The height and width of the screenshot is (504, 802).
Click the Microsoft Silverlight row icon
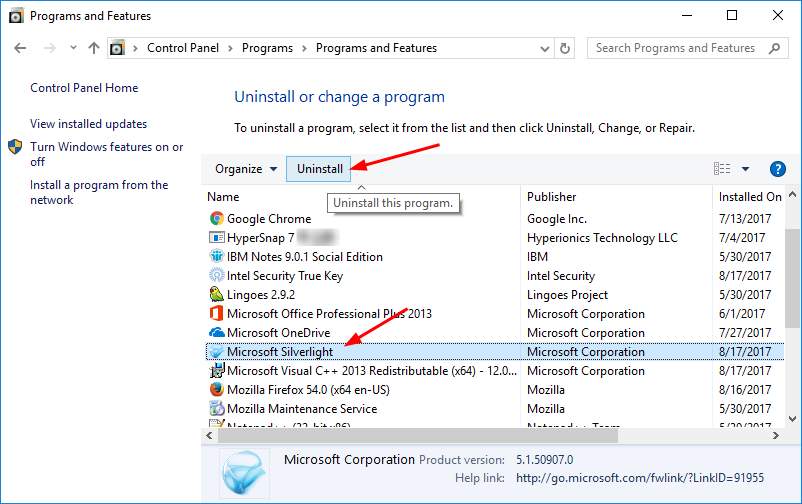tap(217, 352)
